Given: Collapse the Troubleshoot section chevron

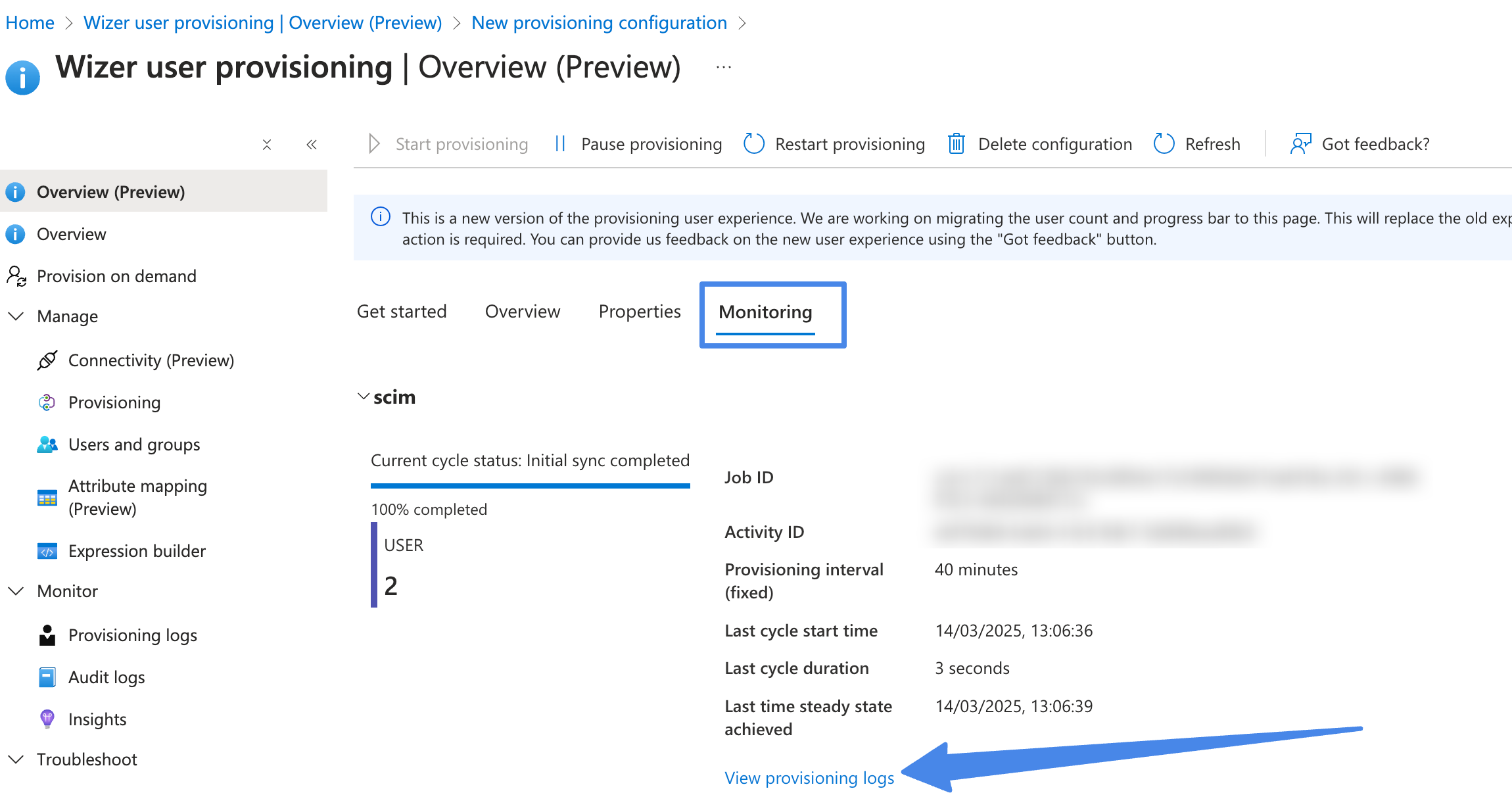Looking at the screenshot, I should [16, 759].
